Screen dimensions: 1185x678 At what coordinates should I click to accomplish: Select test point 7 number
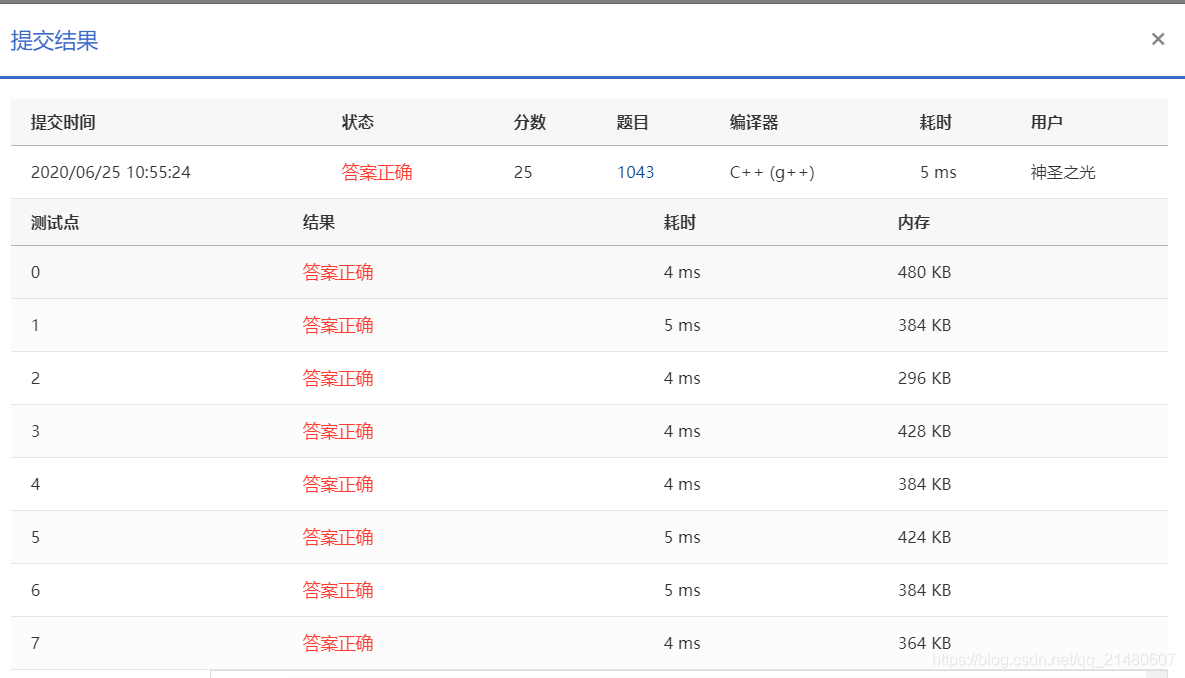[36, 642]
